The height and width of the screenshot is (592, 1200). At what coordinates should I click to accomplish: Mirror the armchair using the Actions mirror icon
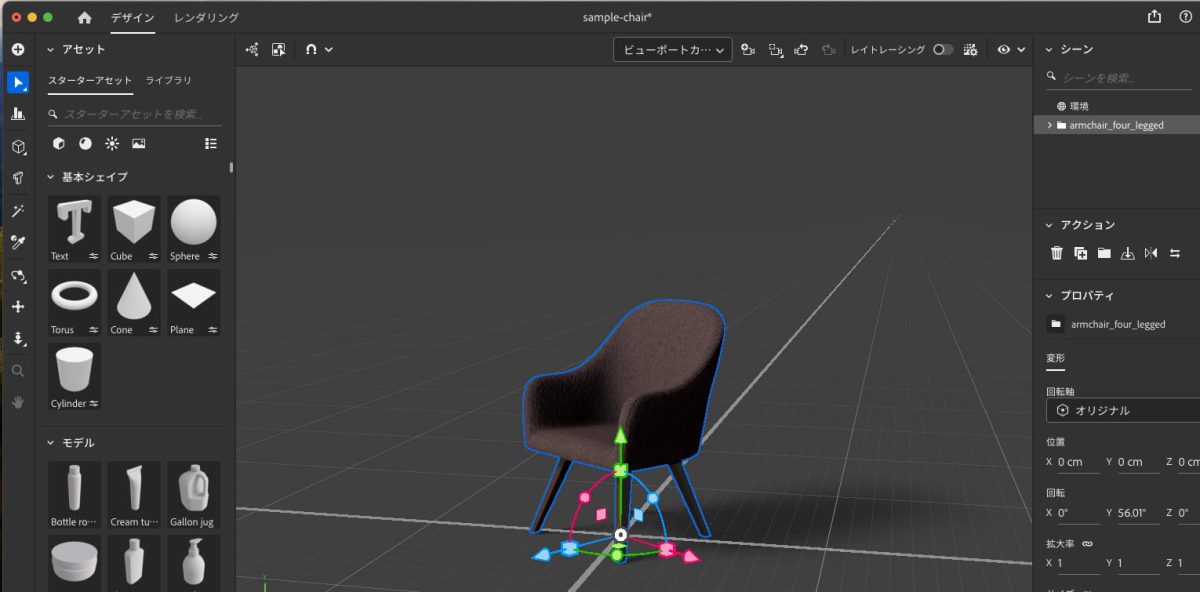coord(1151,253)
